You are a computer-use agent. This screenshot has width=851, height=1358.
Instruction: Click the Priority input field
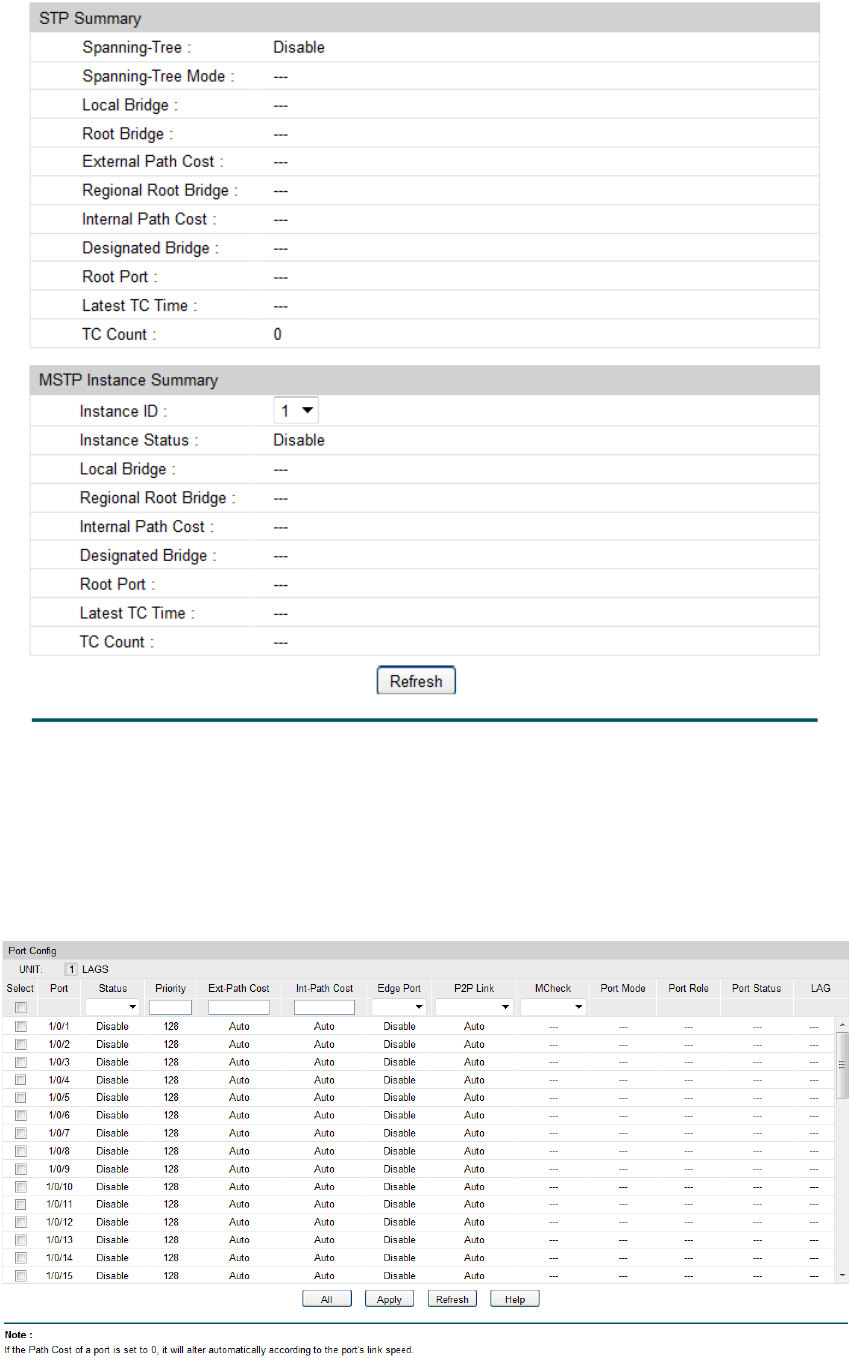170,1007
